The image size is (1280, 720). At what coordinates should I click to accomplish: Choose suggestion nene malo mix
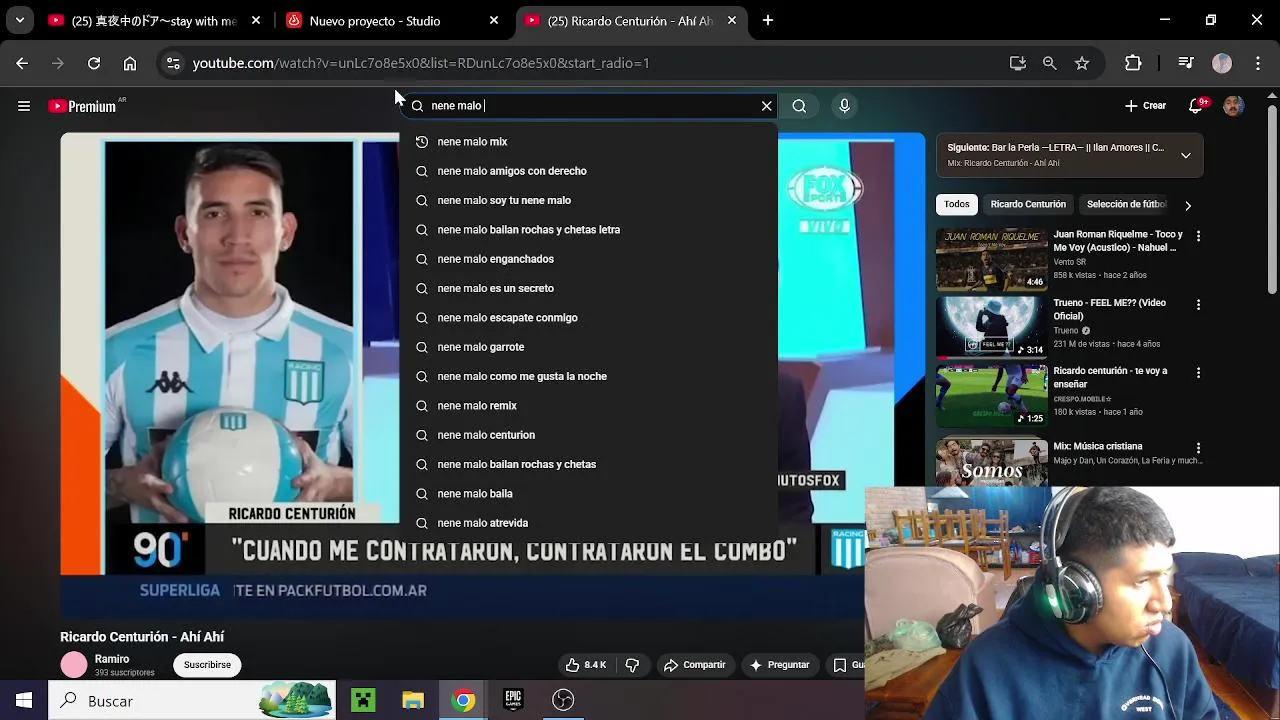tap(588, 142)
